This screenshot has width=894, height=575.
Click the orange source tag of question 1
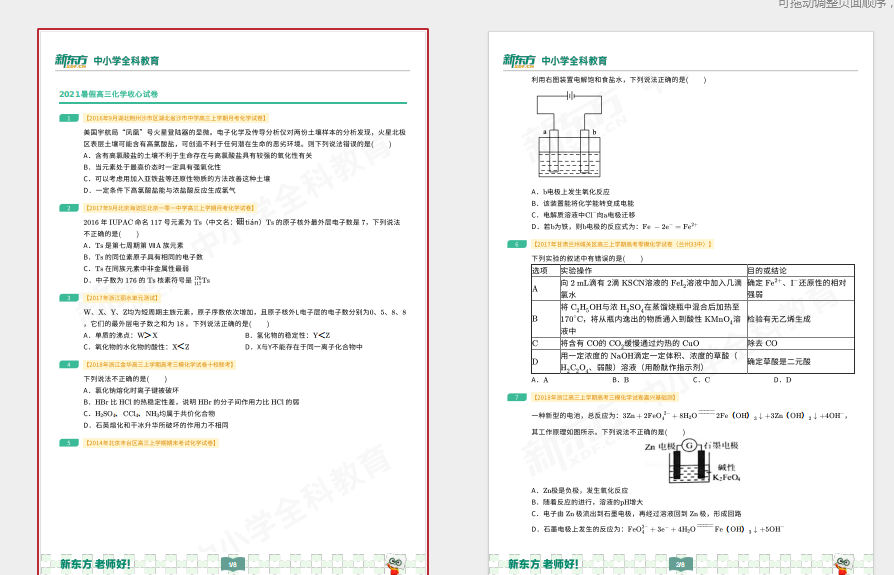(176, 118)
